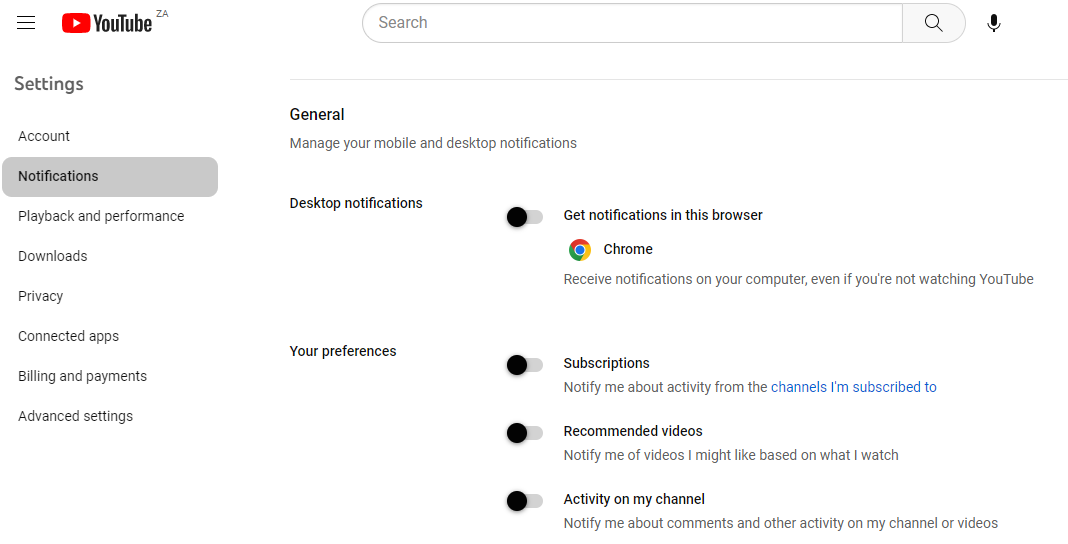The height and width of the screenshot is (544, 1068).
Task: Select the Notifications settings item
Action: click(x=110, y=176)
